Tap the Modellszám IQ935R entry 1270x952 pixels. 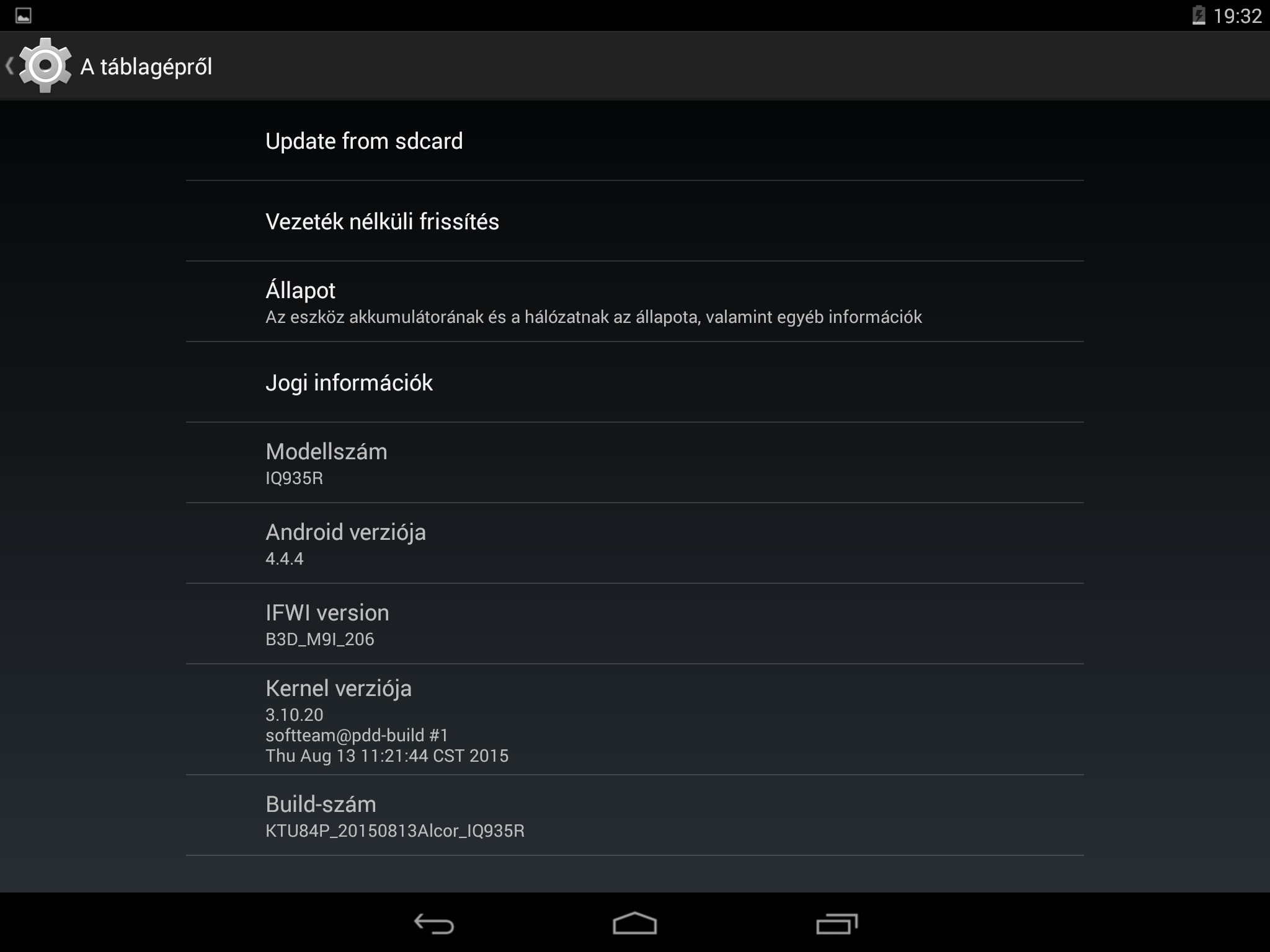point(634,463)
